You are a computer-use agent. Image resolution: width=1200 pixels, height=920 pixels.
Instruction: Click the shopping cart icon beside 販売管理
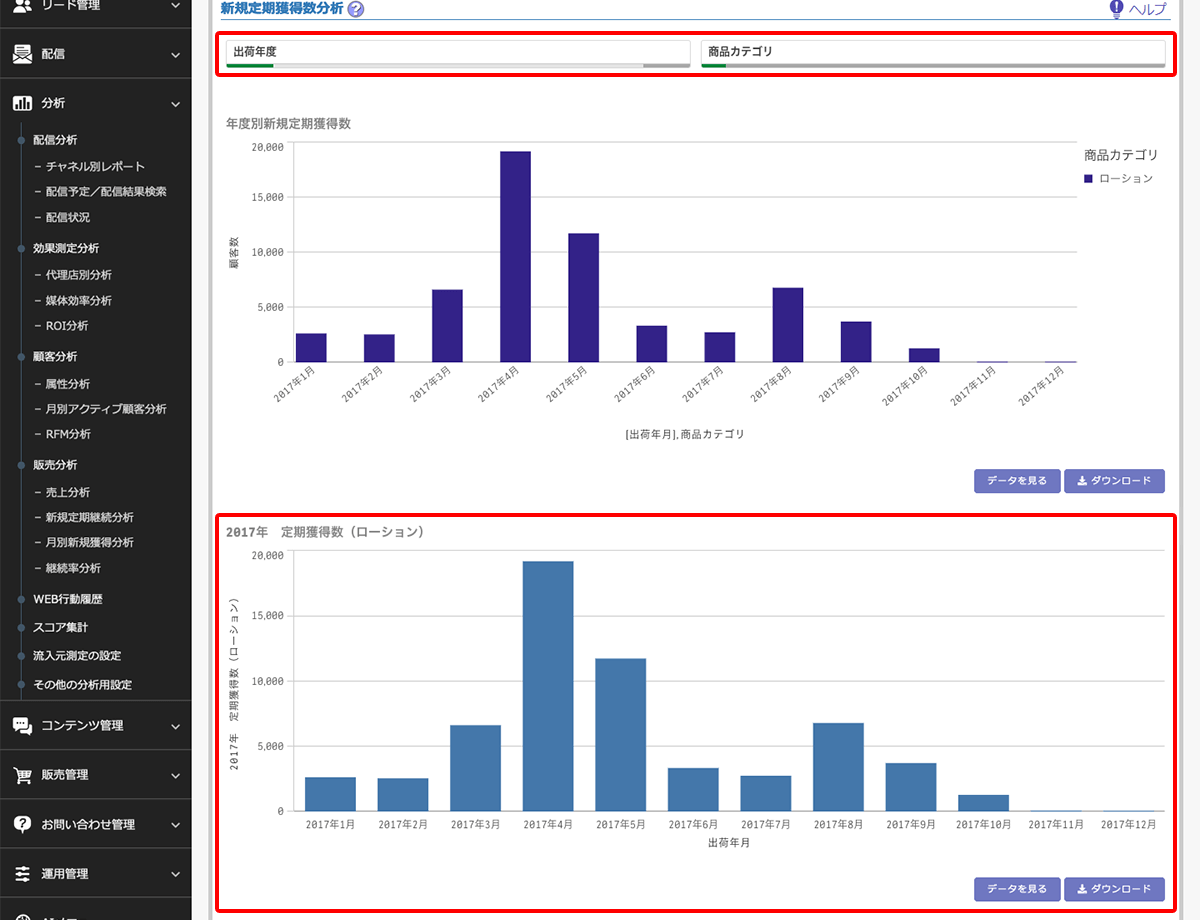click(22, 775)
